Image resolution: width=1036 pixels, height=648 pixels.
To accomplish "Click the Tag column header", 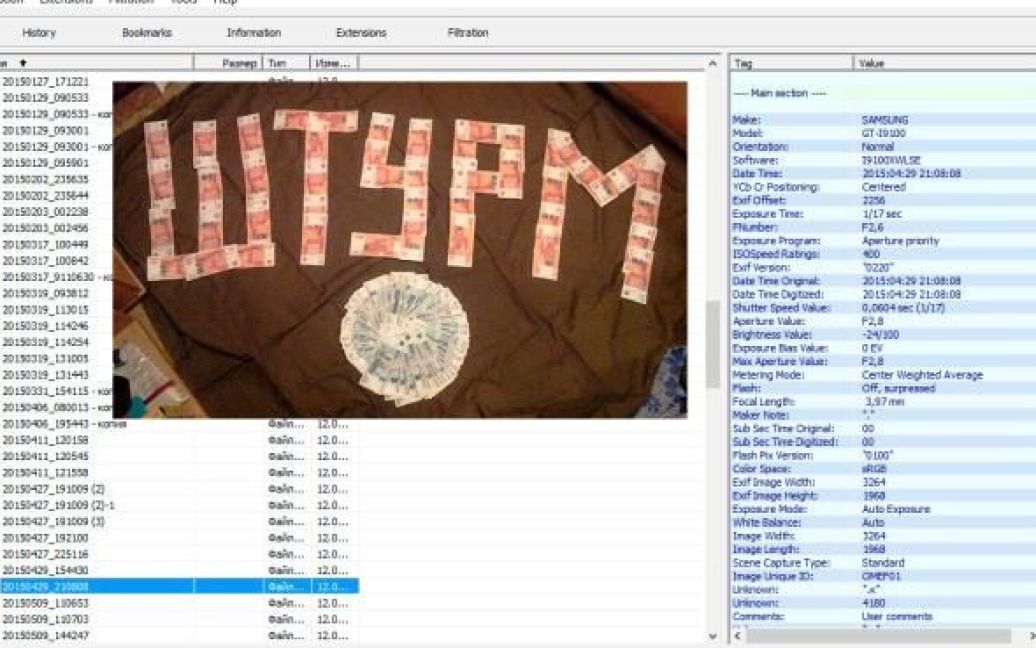I will pyautogui.click(x=792, y=63).
